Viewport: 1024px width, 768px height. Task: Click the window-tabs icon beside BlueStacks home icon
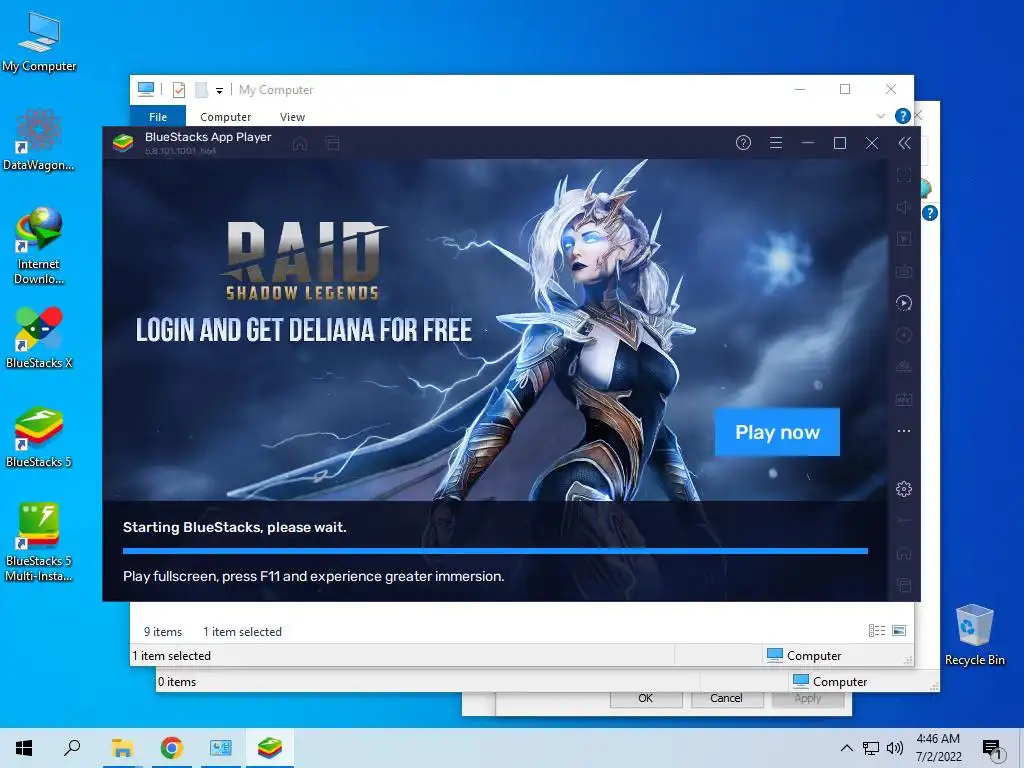332,144
